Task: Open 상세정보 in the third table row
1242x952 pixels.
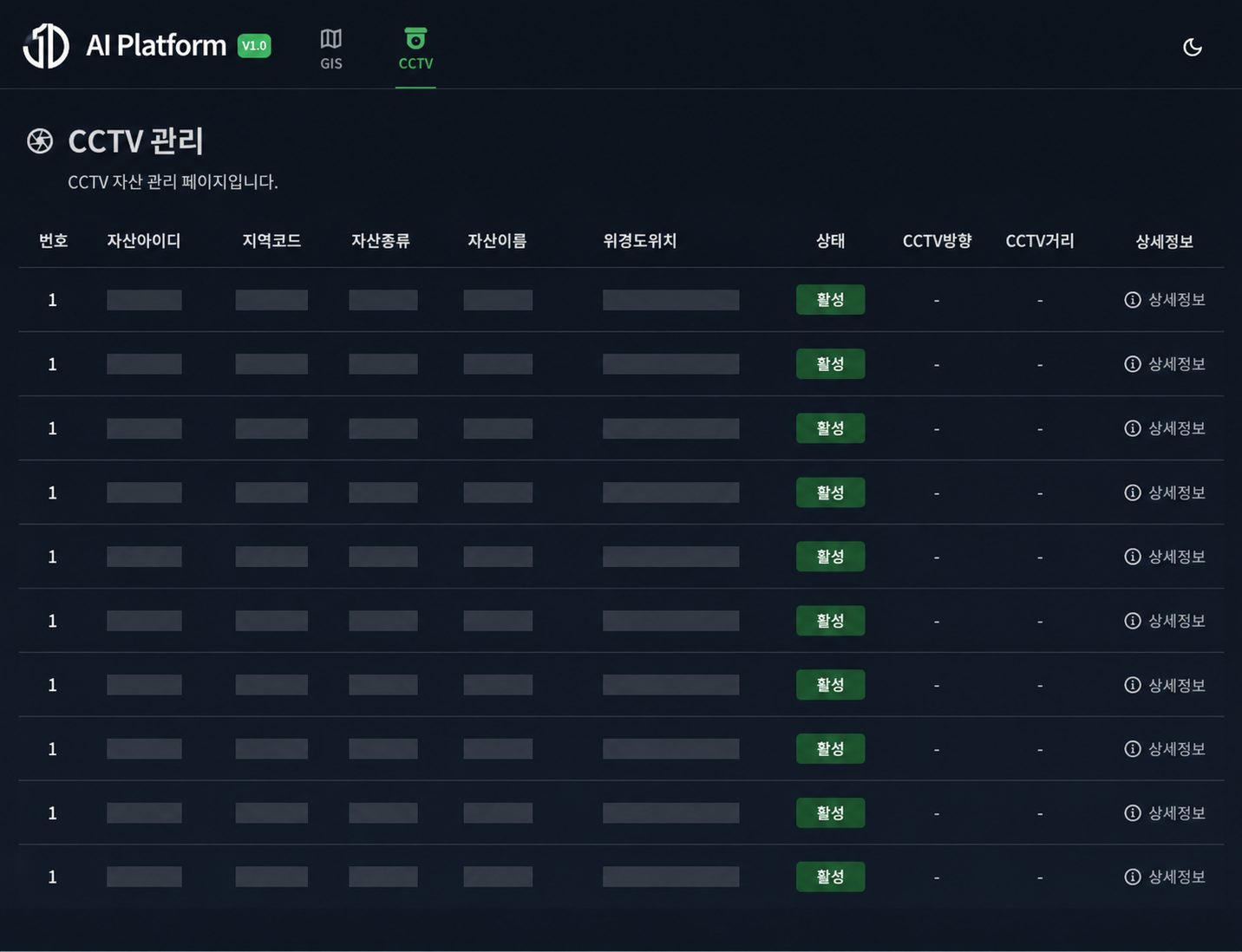Action: point(1165,428)
